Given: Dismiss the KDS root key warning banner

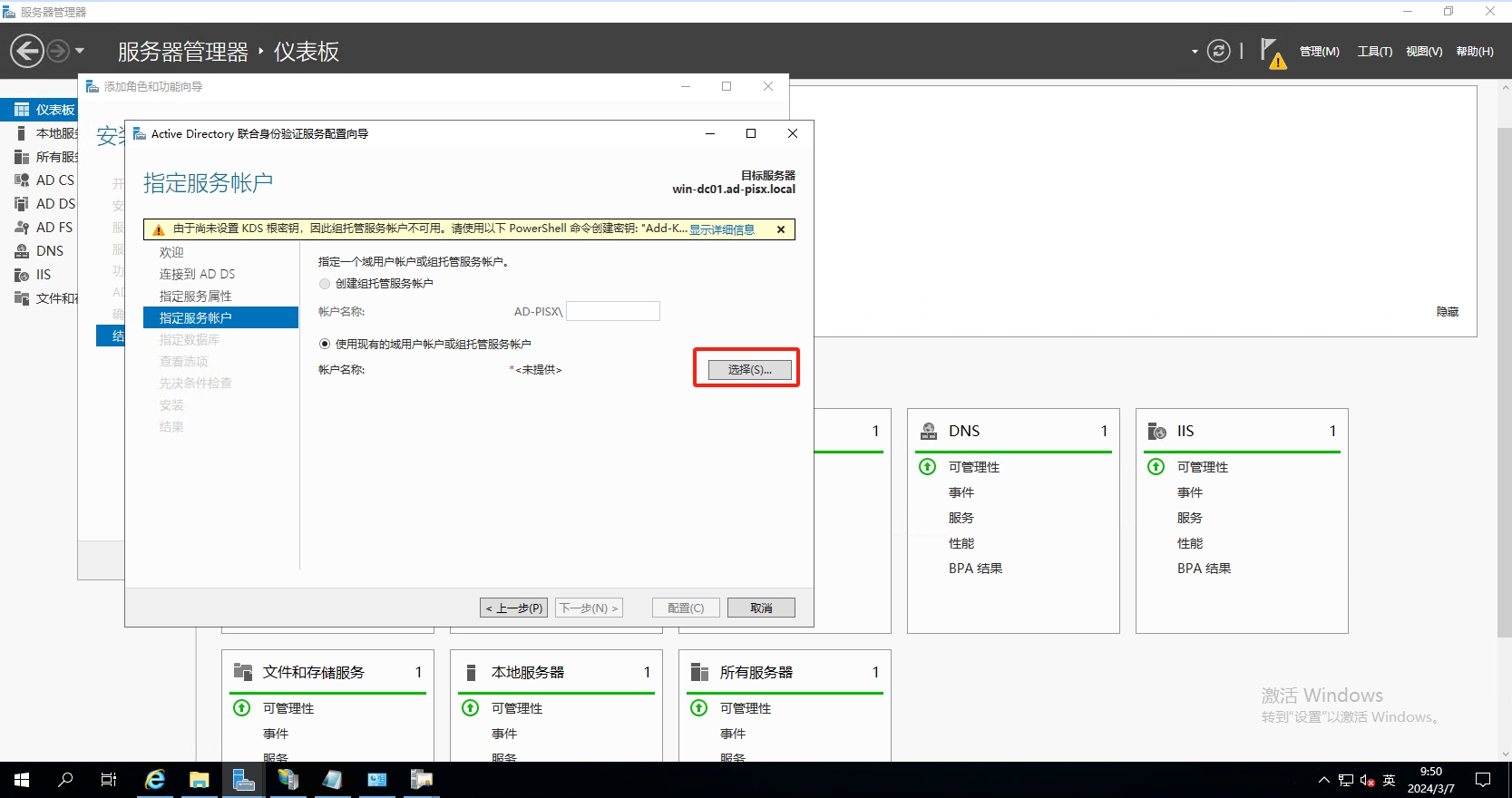Looking at the screenshot, I should (x=781, y=229).
